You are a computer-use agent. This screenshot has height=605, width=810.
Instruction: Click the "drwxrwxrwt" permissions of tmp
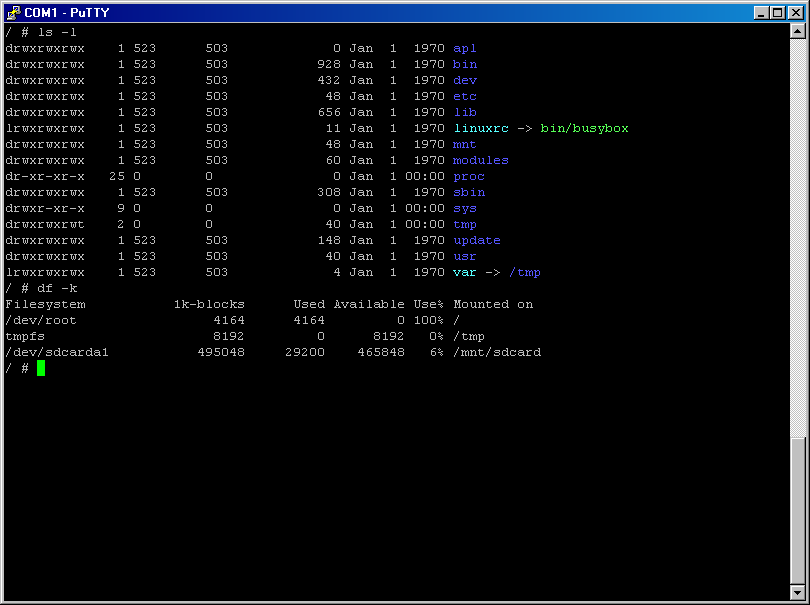point(45,224)
